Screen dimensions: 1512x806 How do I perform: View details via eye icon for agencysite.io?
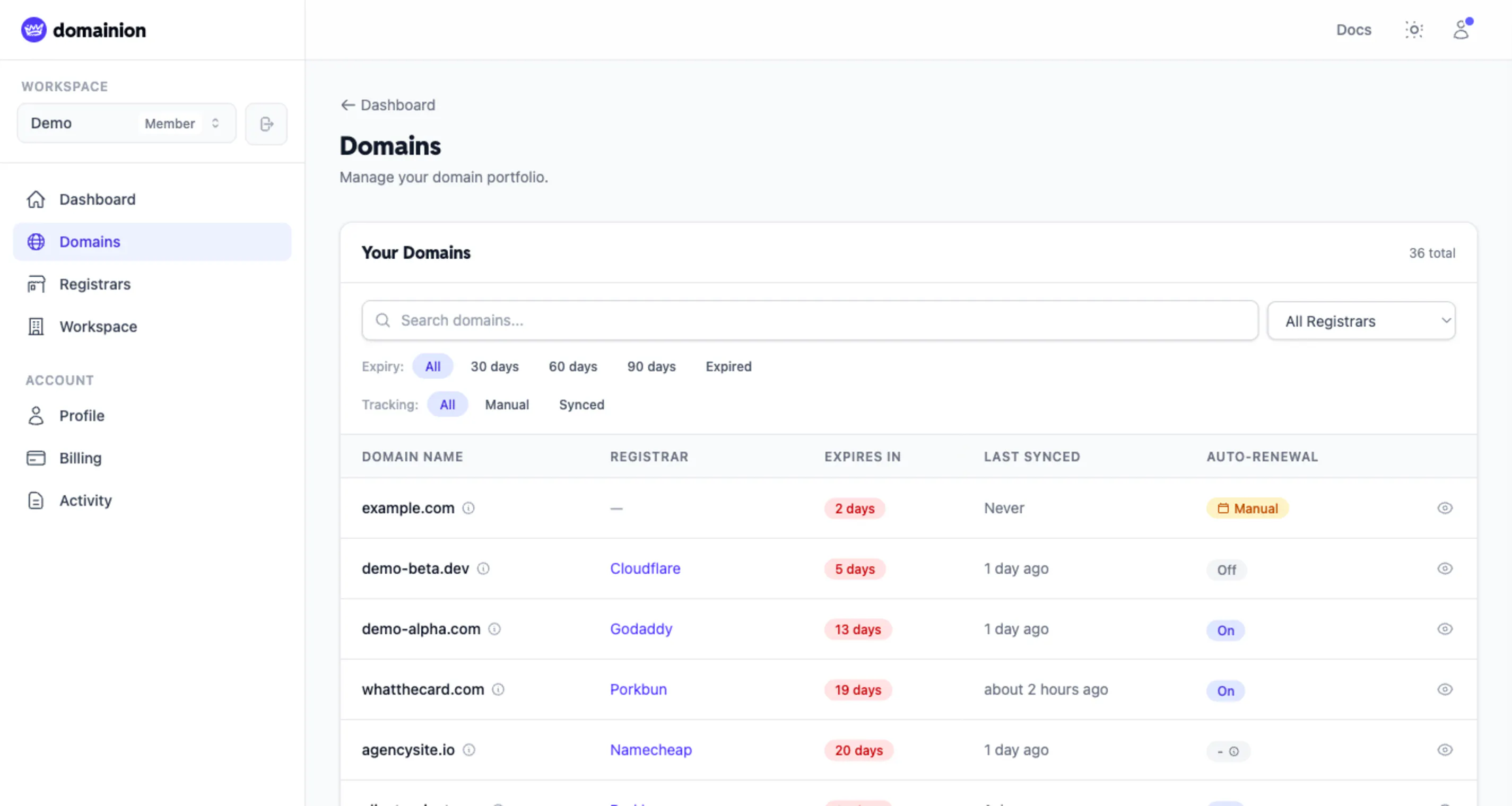[1445, 750]
